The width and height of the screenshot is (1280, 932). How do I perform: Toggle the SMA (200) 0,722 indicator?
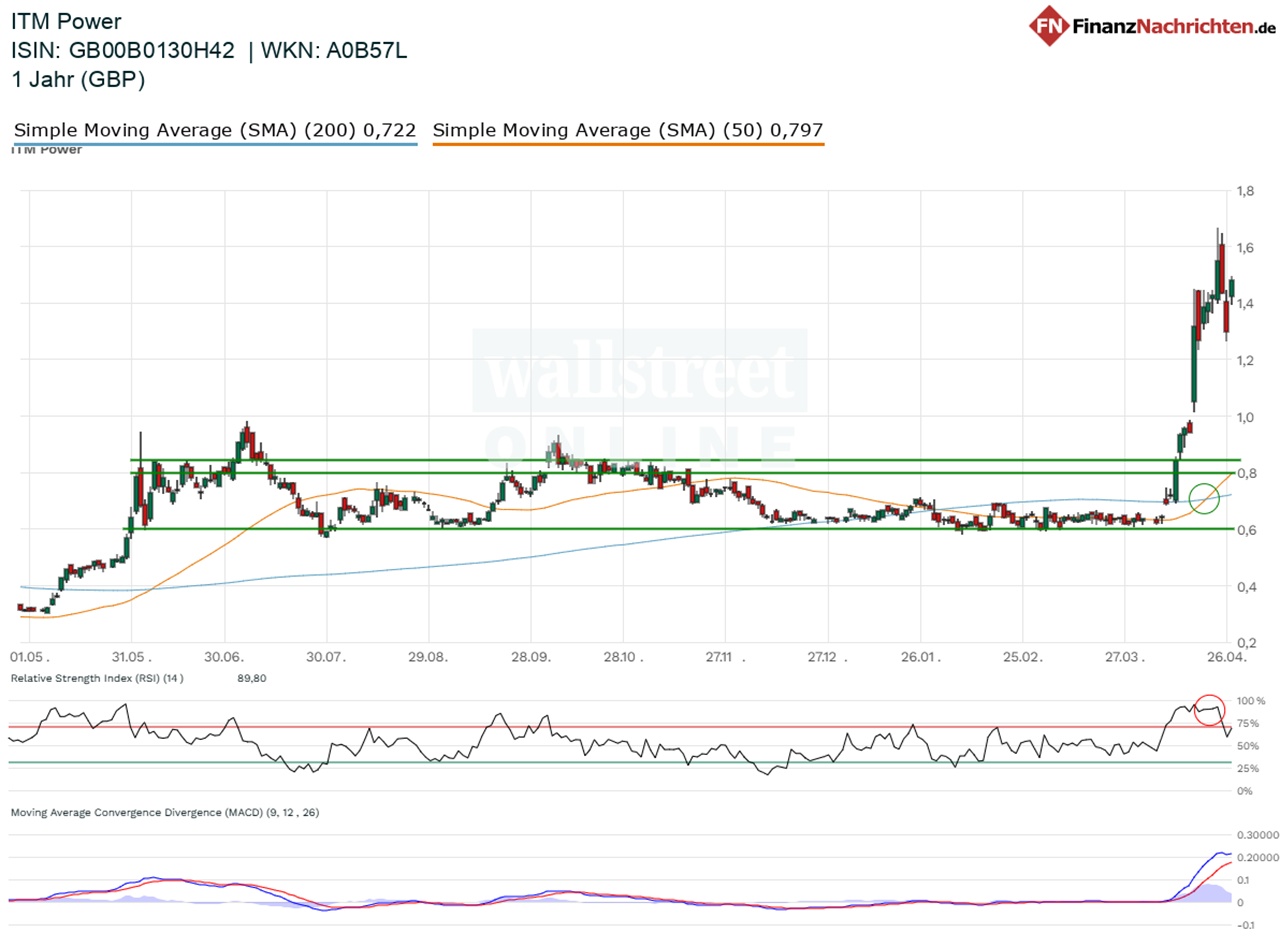[x=213, y=129]
